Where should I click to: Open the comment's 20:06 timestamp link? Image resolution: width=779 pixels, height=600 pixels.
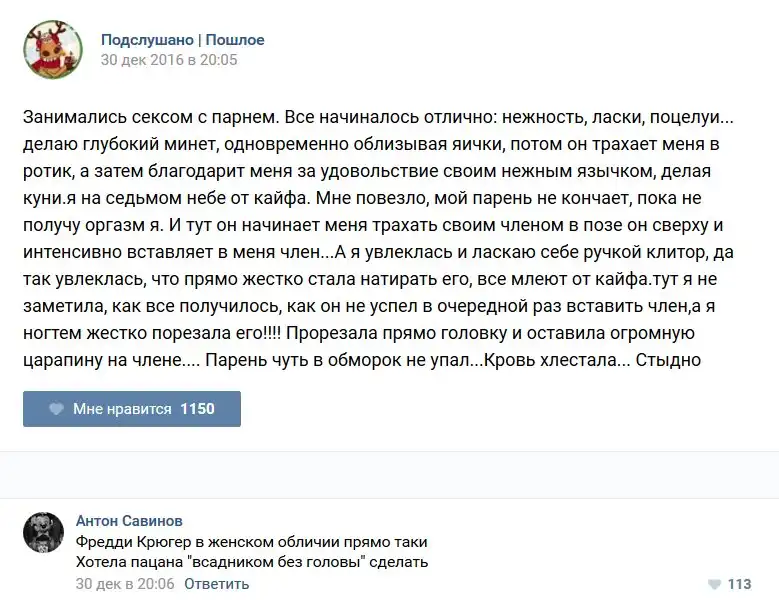click(x=125, y=583)
